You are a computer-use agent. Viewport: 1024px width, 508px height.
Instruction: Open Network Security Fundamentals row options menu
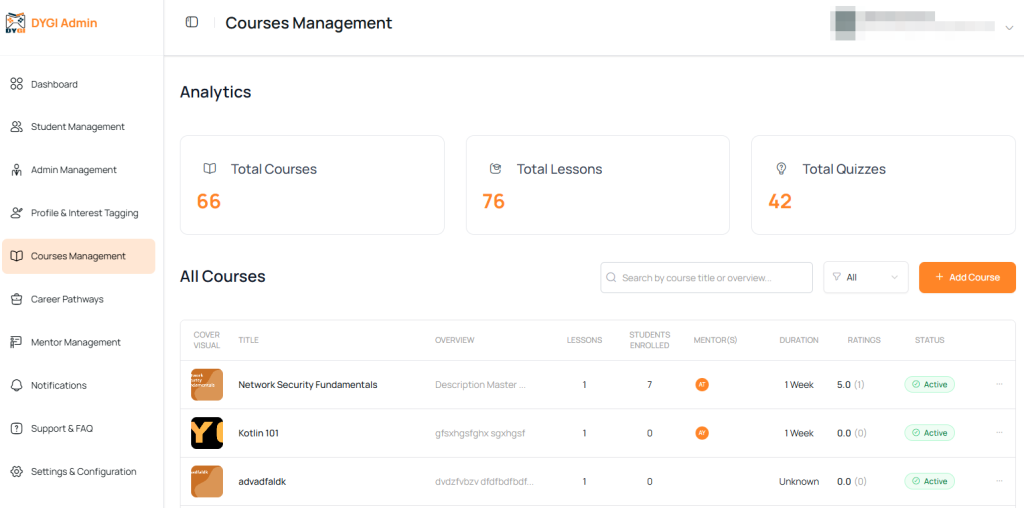click(x=999, y=384)
